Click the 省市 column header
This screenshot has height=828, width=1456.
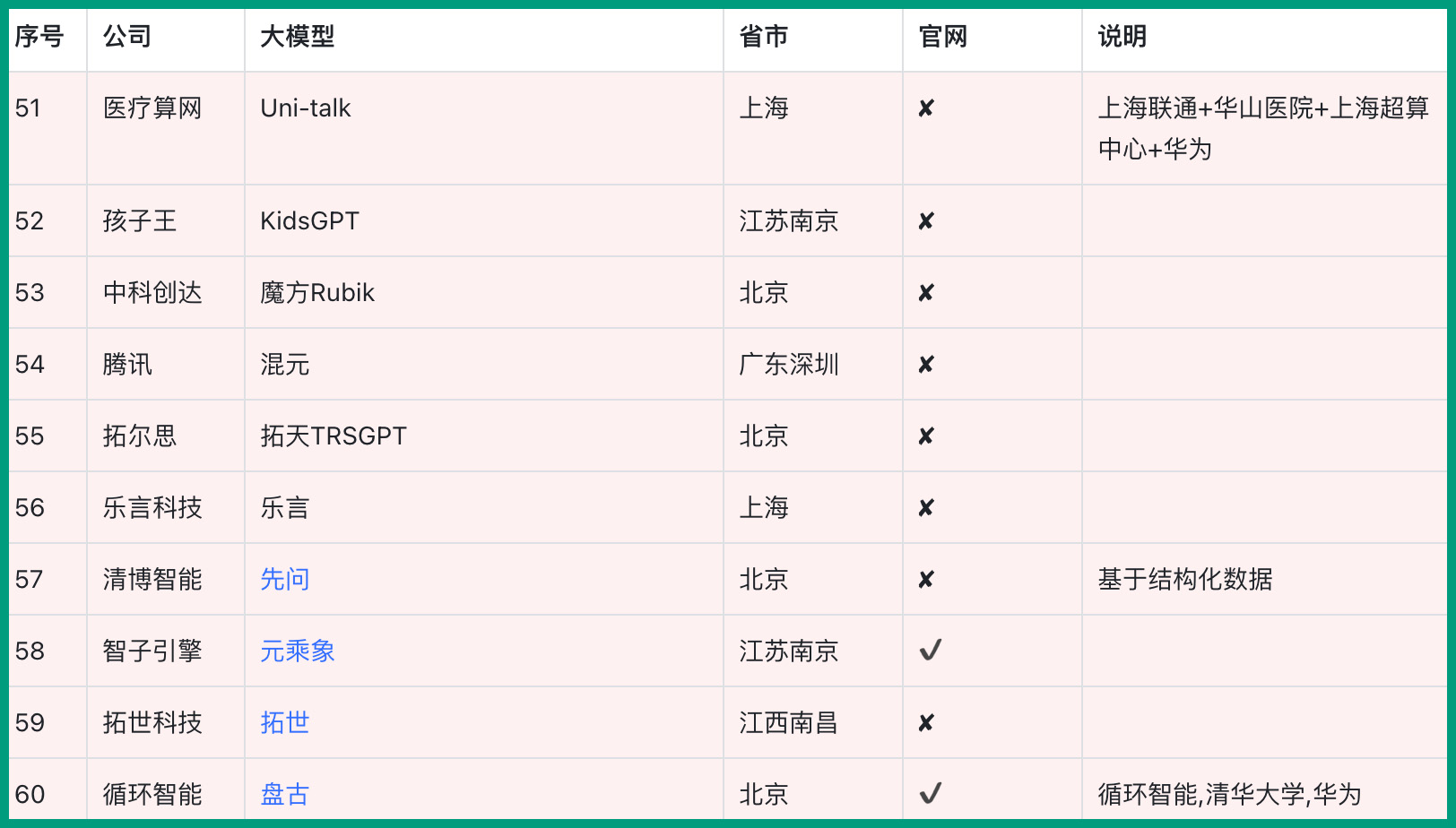(x=763, y=37)
